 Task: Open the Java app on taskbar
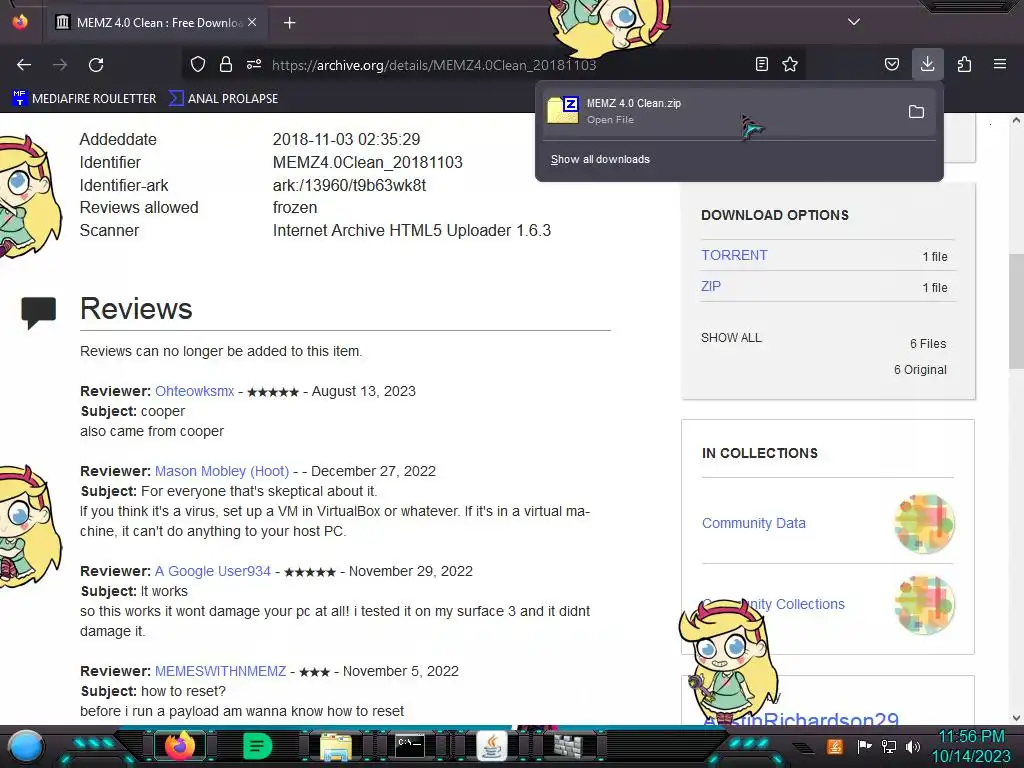pyautogui.click(x=492, y=746)
